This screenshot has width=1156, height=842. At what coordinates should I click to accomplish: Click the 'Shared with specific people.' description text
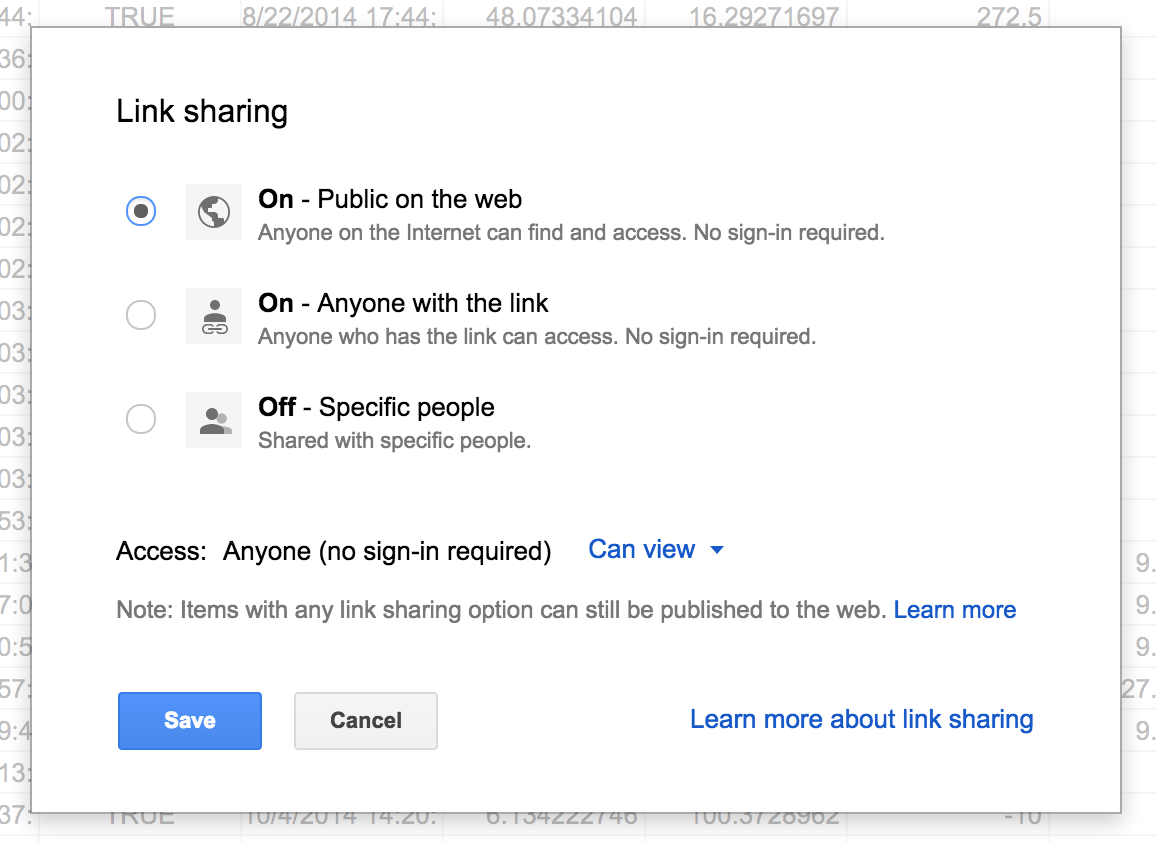point(394,441)
